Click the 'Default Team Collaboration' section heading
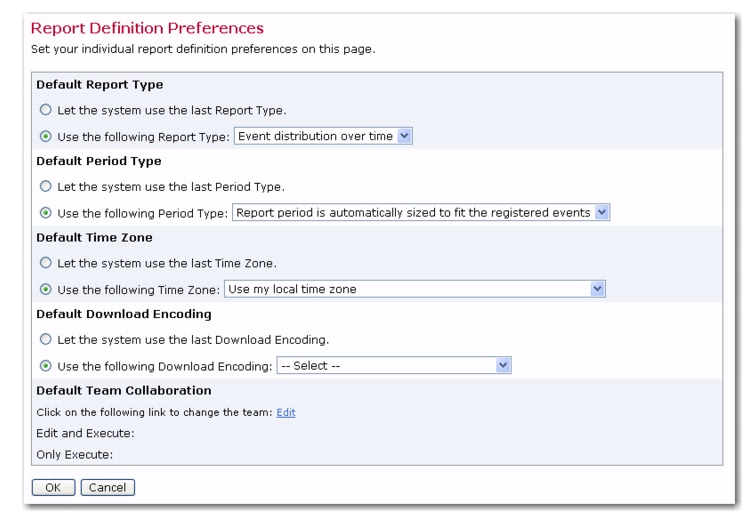Screen dimensions: 754x527 [124, 390]
